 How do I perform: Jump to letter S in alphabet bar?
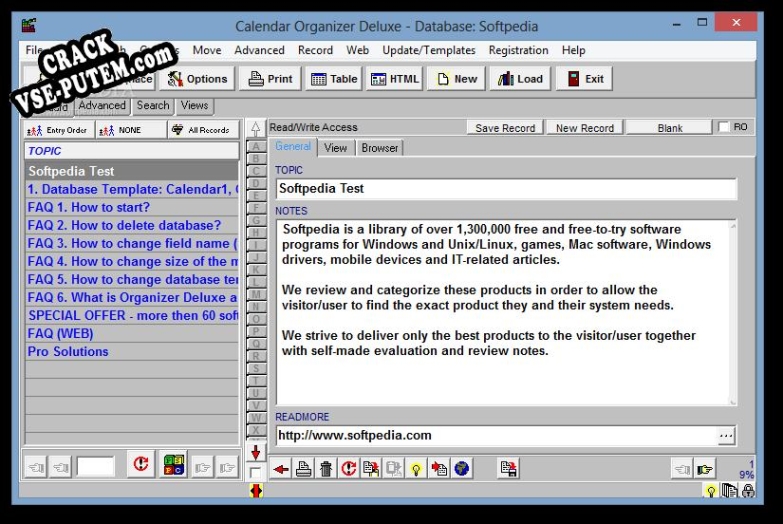pos(256,369)
